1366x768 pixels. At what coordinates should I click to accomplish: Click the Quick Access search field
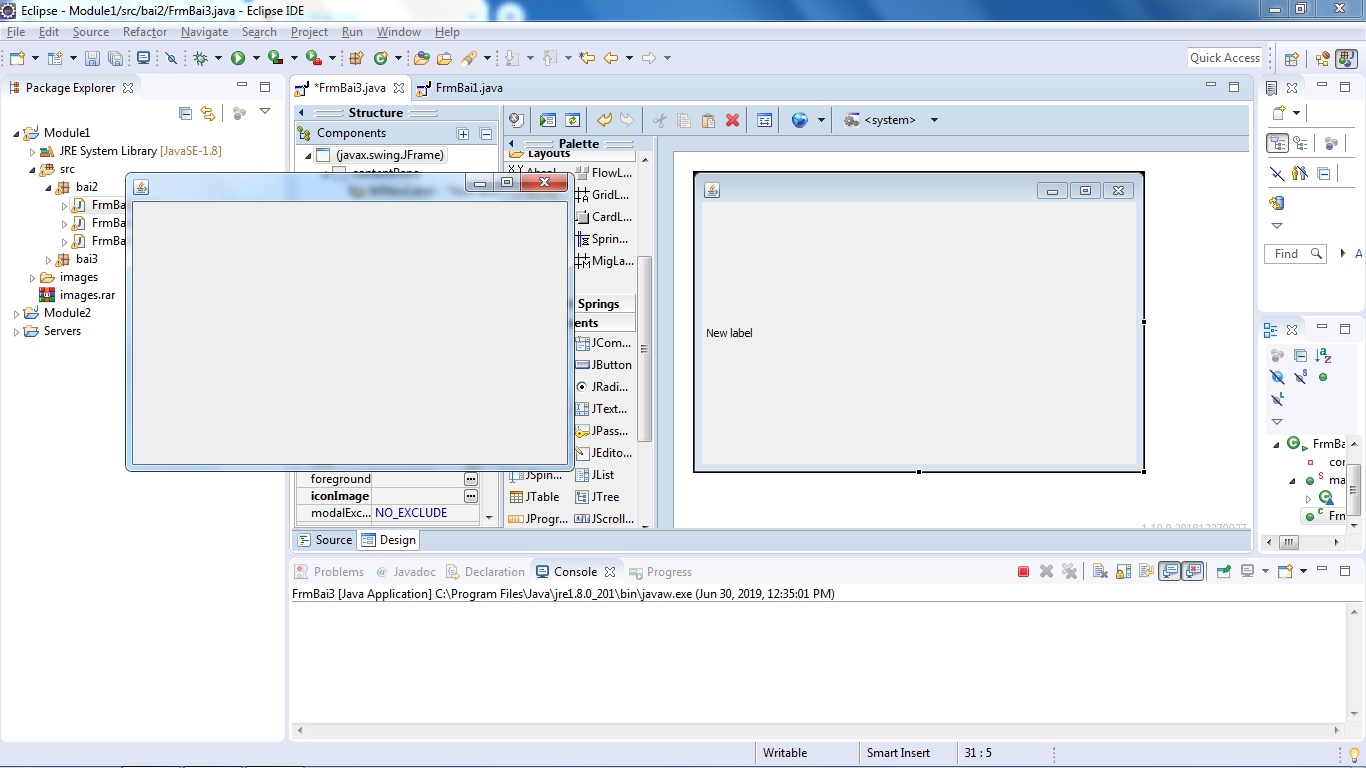(1224, 58)
